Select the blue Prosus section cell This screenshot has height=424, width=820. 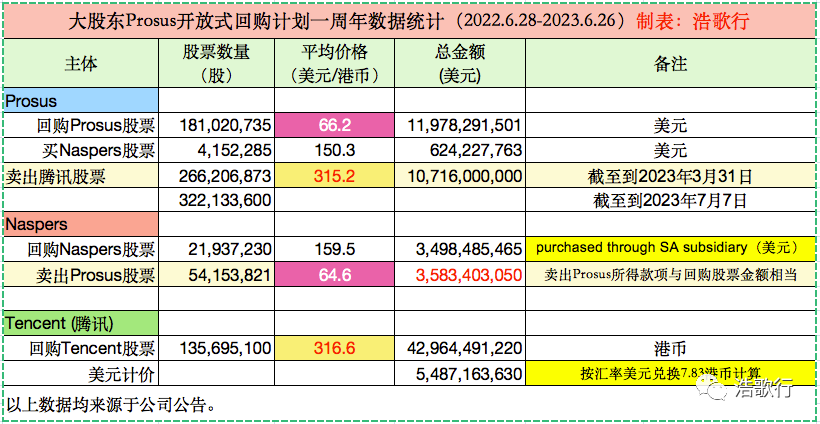[x=81, y=100]
